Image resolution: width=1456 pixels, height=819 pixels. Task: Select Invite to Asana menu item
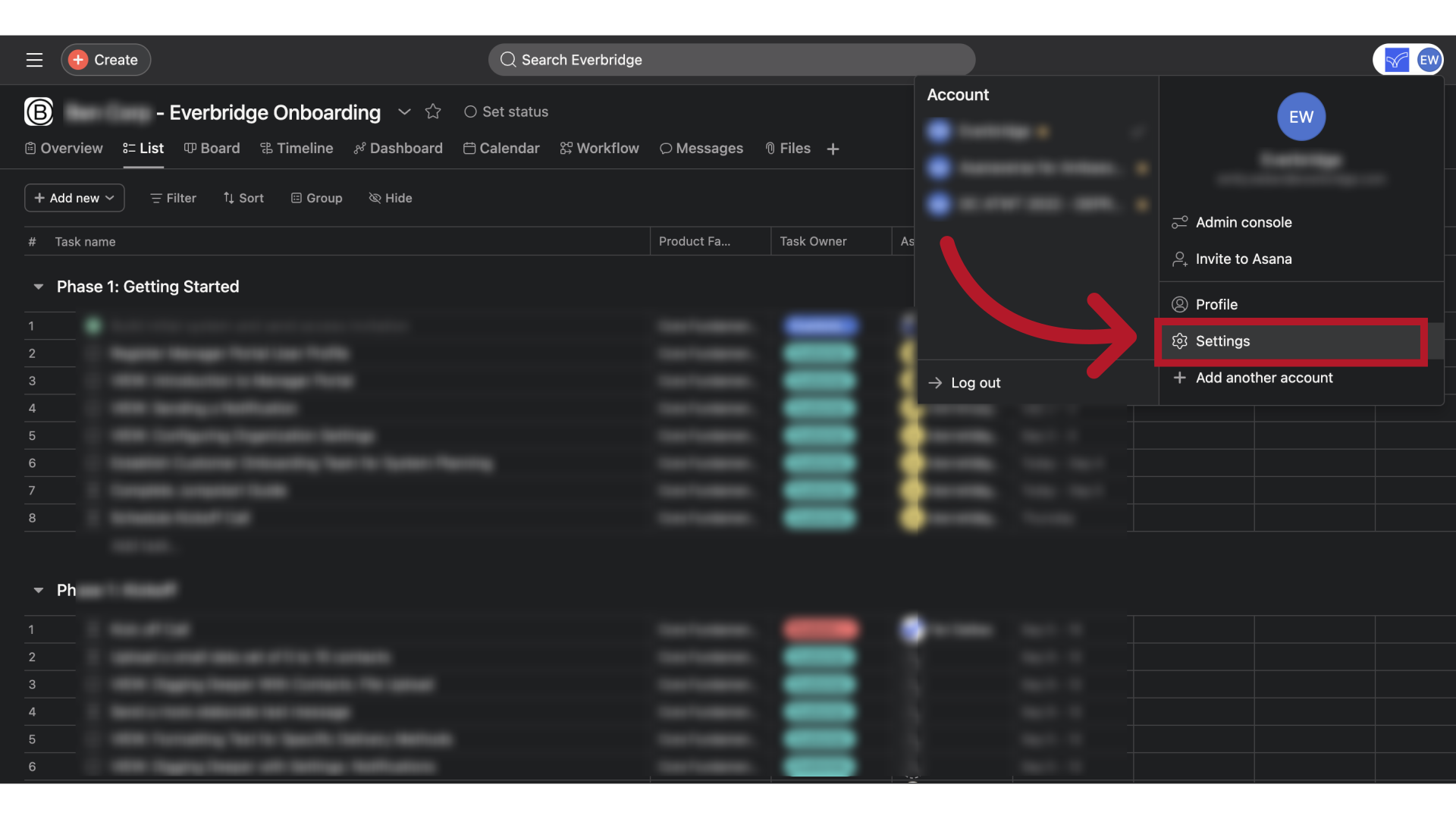[x=1301, y=259]
